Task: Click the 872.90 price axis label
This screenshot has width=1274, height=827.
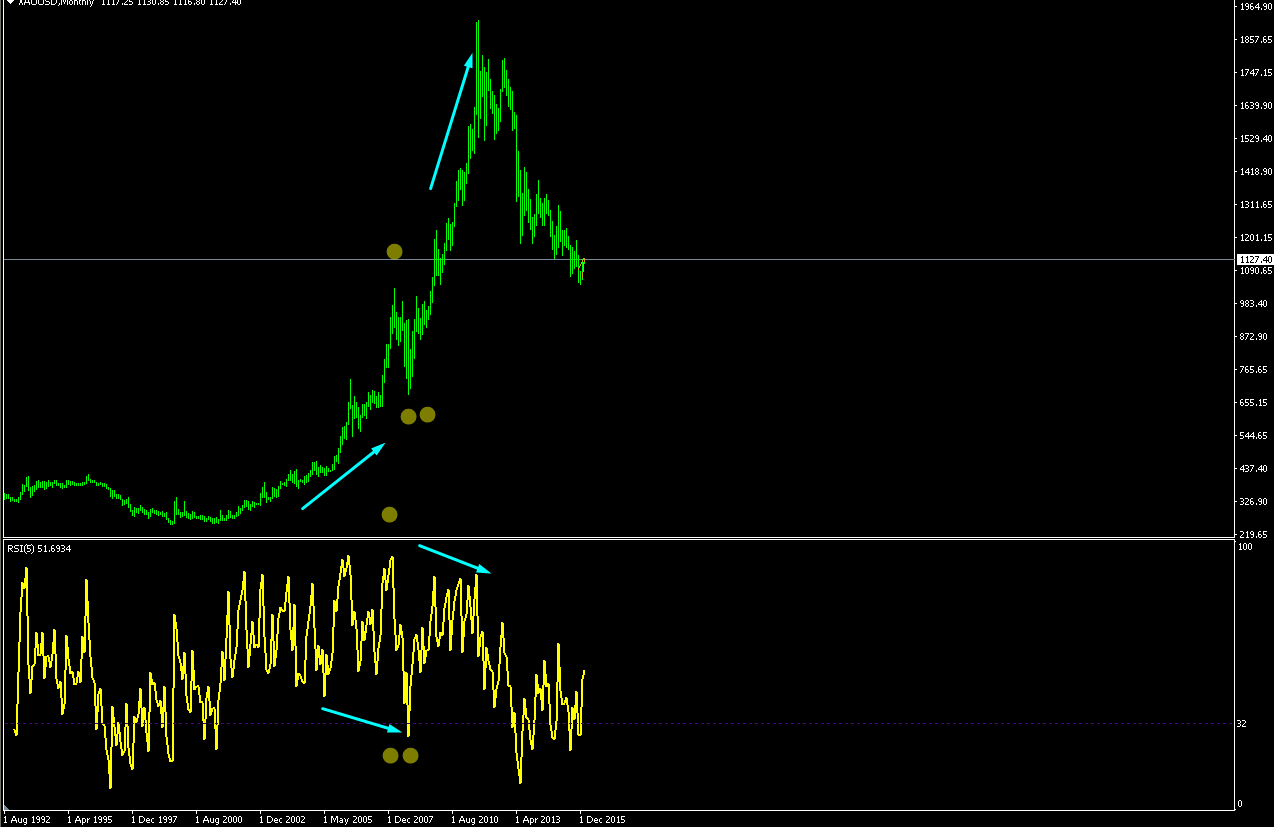Action: pos(1256,337)
